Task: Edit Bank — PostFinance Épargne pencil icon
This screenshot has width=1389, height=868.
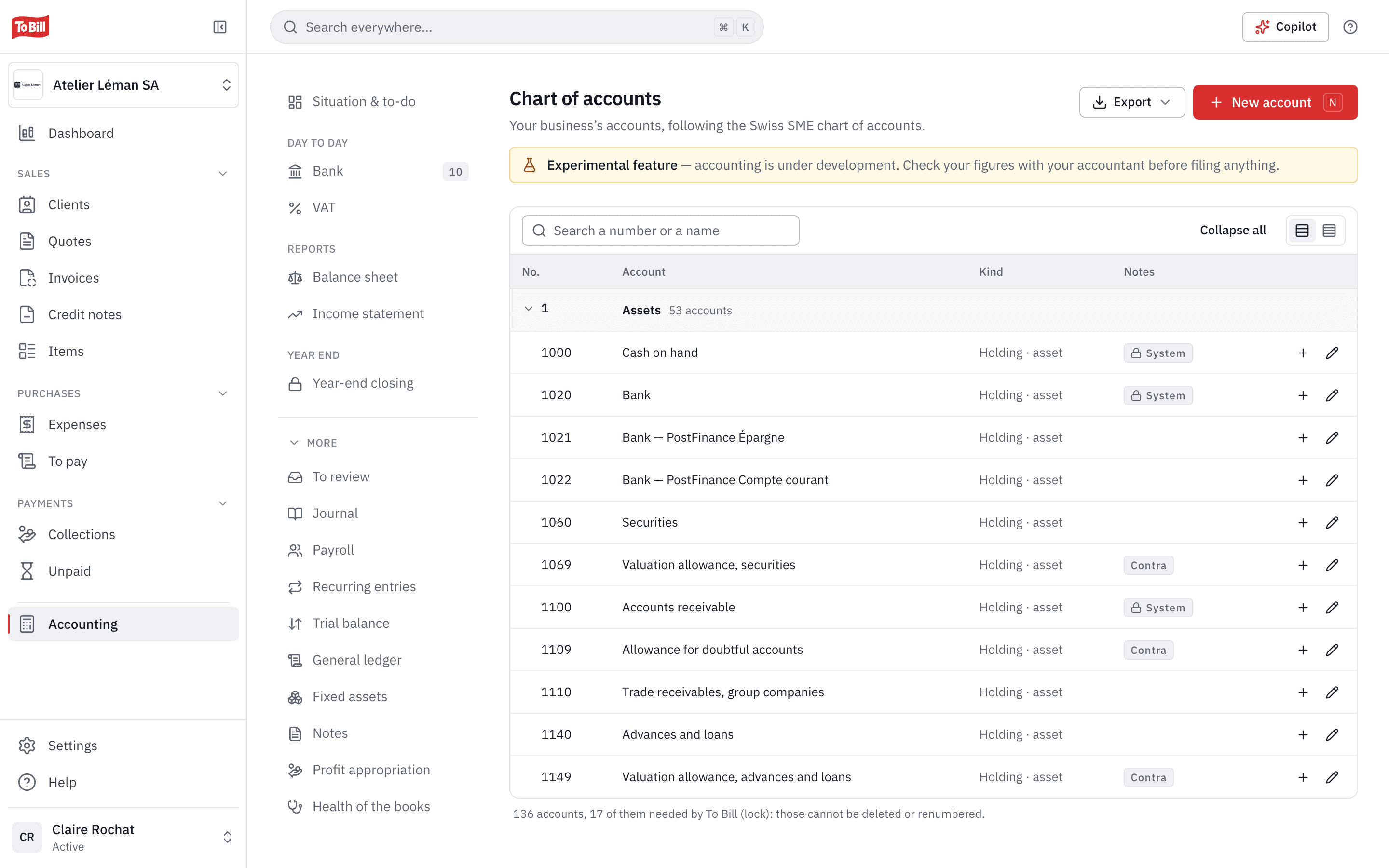Action: coord(1332,437)
